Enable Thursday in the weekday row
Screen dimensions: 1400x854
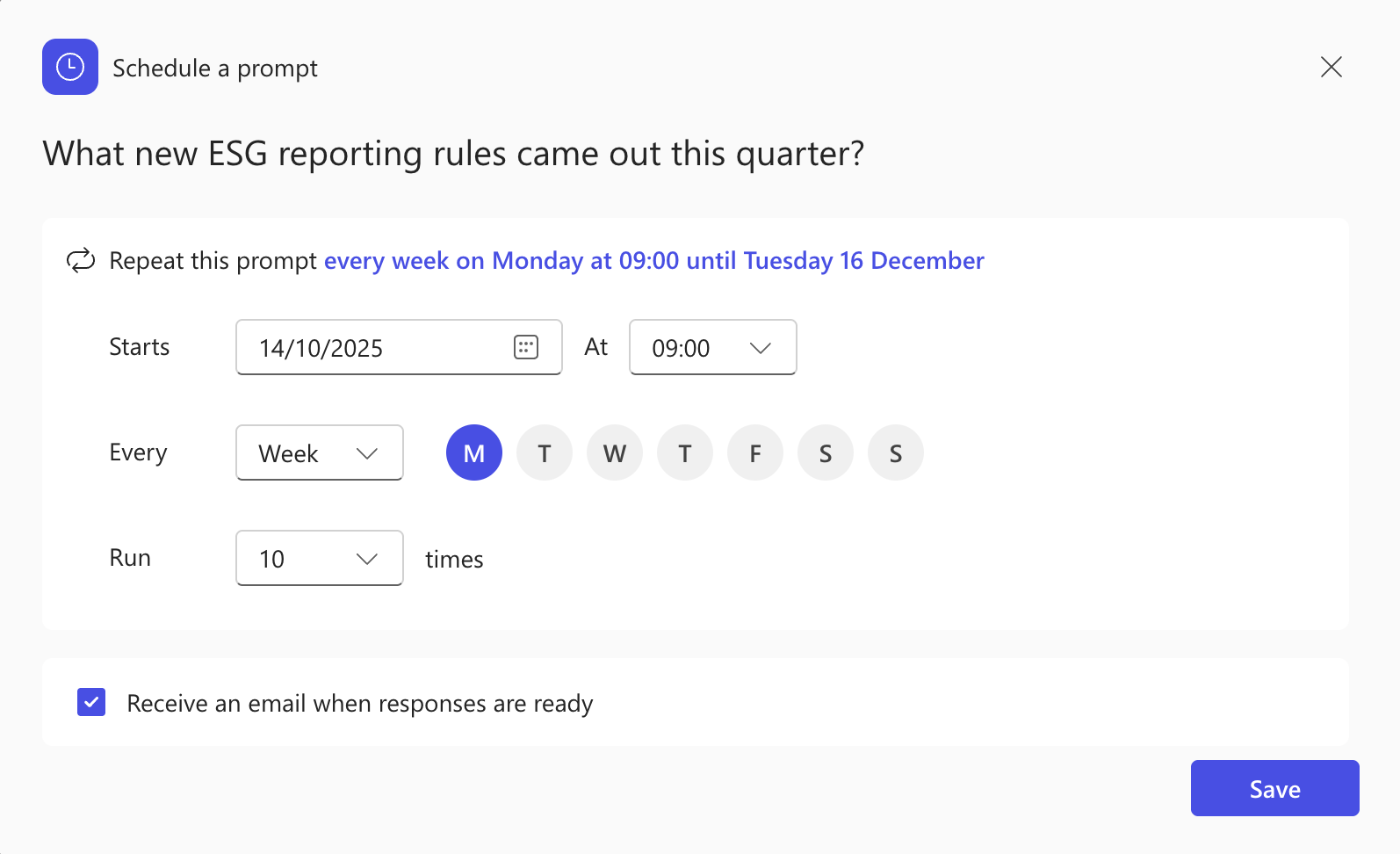685,452
